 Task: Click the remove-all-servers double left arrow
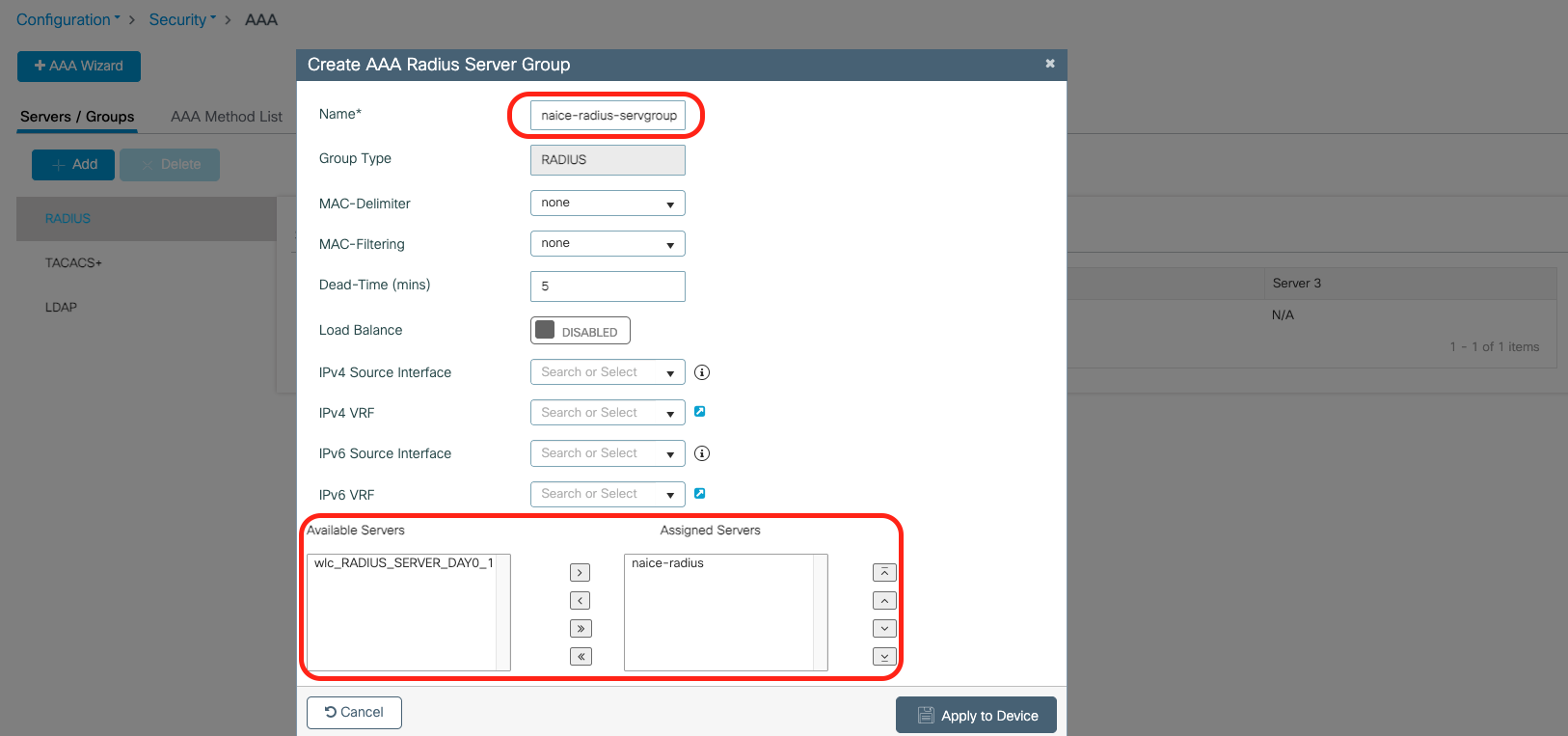580,657
